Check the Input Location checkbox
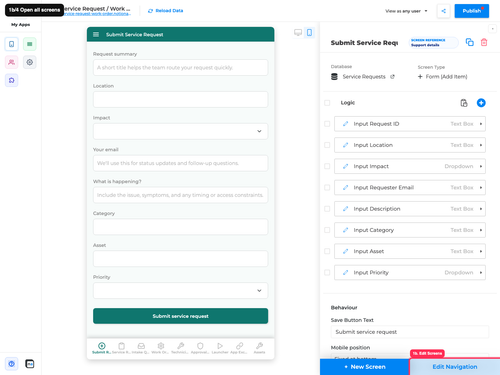500x375 pixels. point(327,145)
